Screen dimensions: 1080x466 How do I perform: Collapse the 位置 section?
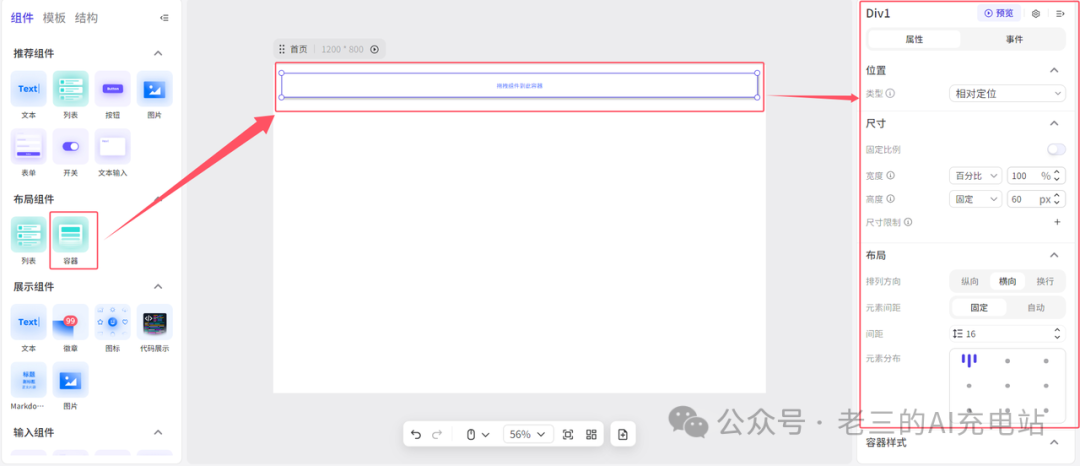[1054, 70]
